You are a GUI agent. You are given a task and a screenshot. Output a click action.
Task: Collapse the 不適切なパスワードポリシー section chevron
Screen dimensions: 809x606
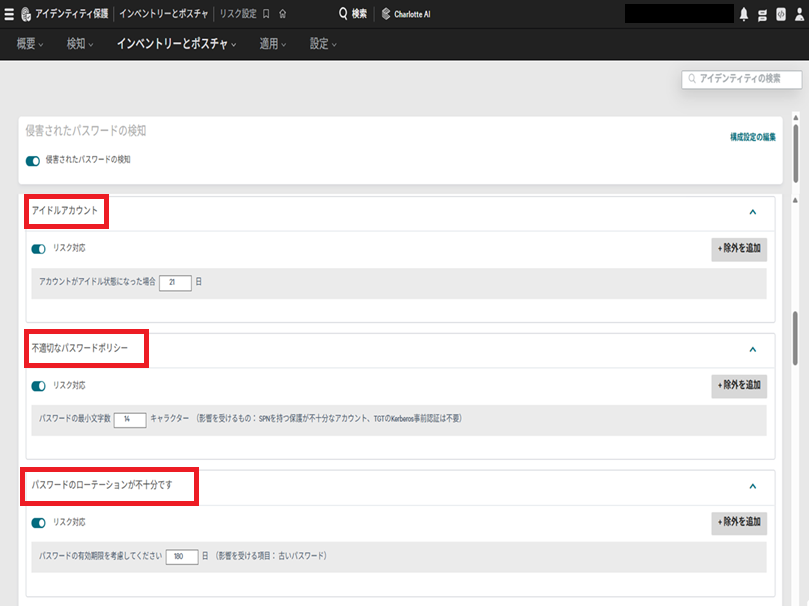click(x=753, y=350)
